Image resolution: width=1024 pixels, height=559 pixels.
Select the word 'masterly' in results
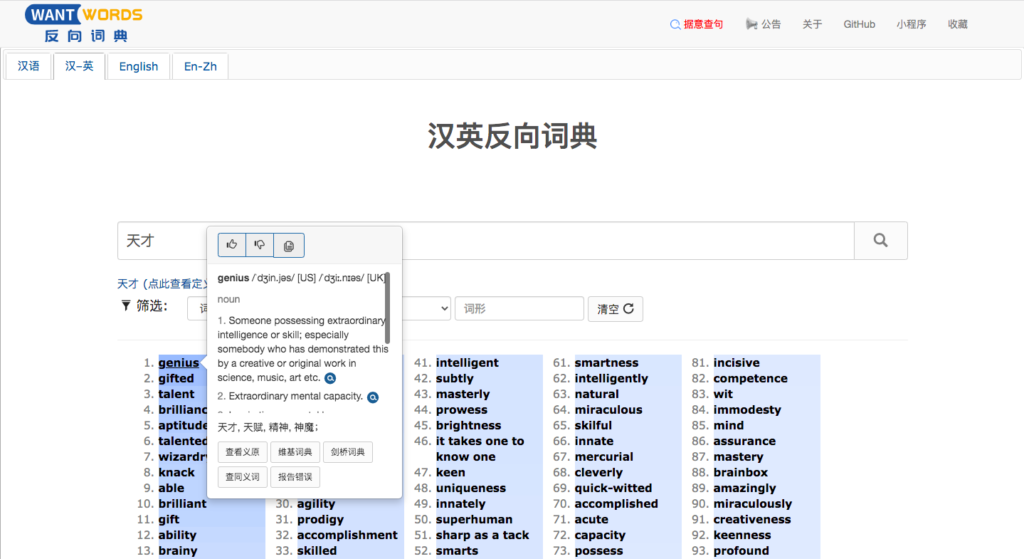coord(462,394)
